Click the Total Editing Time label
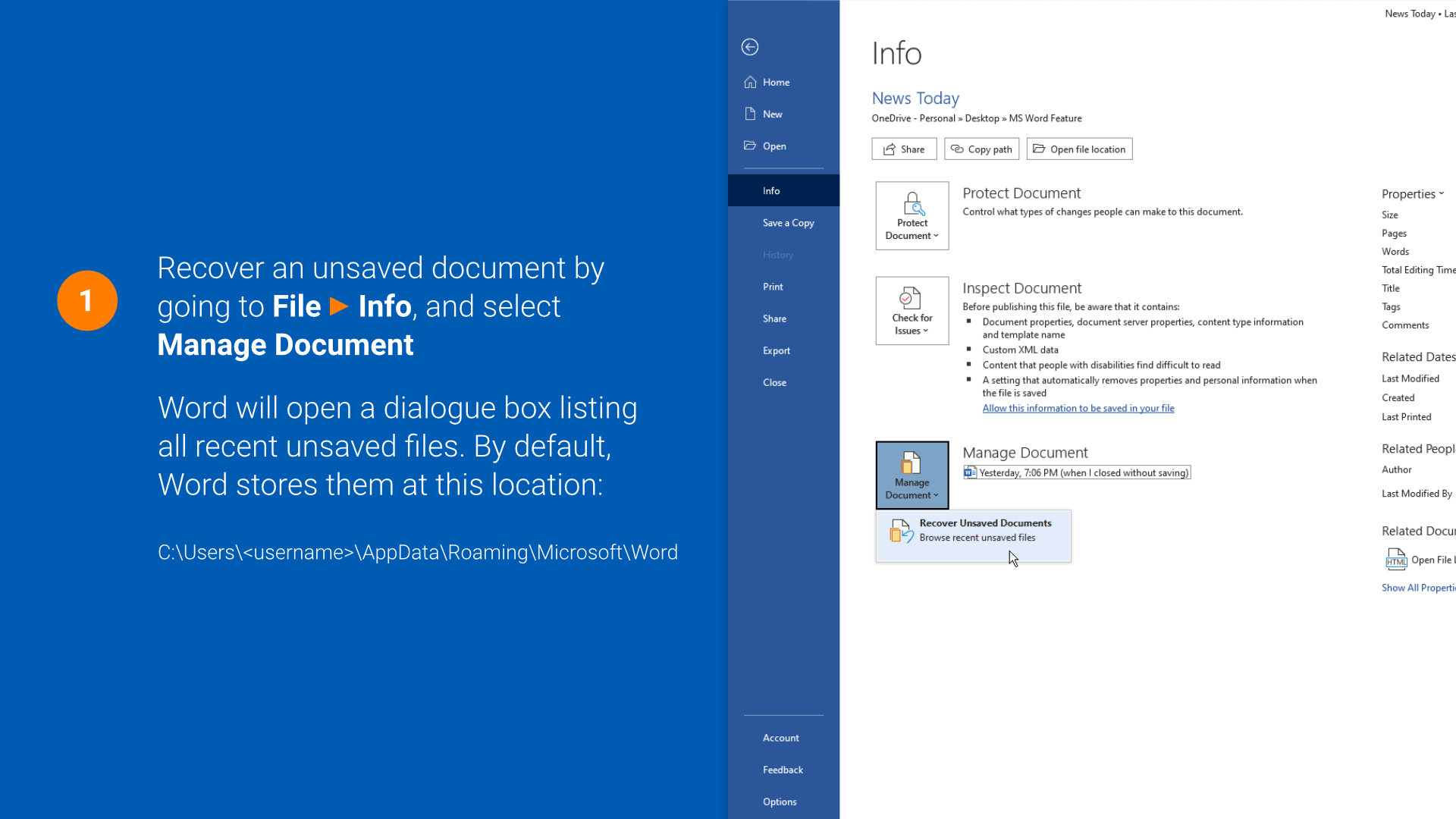Viewport: 1456px width, 819px height. click(1418, 270)
